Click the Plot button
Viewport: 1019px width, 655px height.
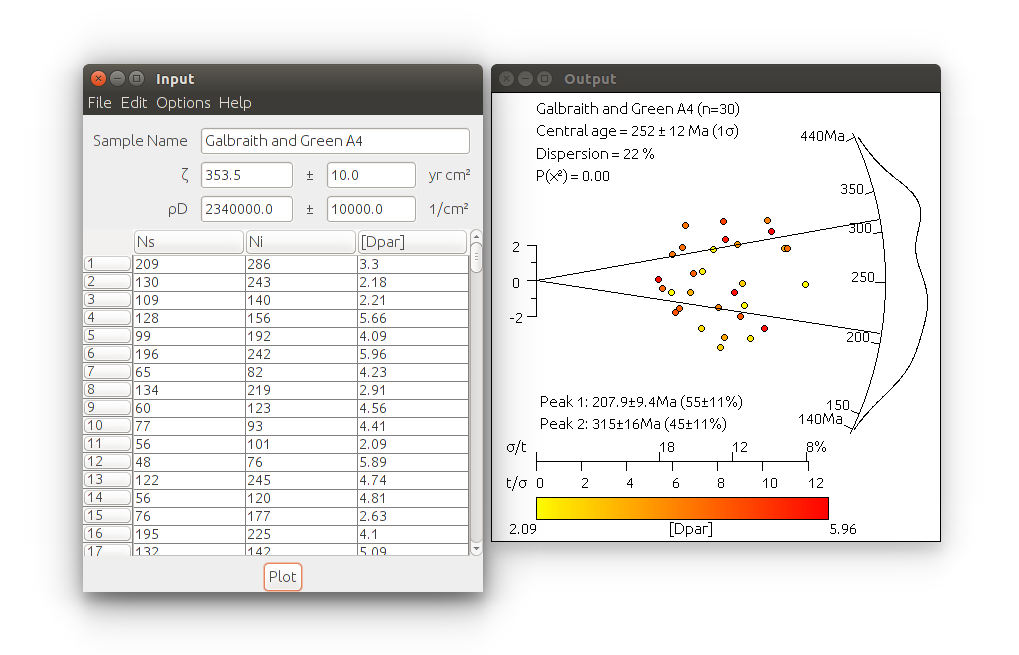click(283, 577)
